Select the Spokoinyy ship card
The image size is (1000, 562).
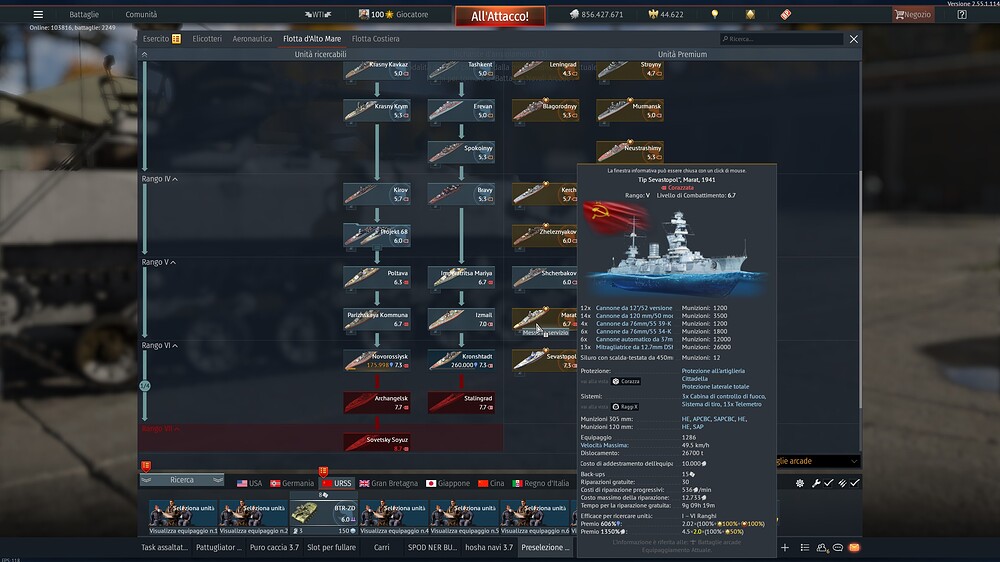(461, 152)
